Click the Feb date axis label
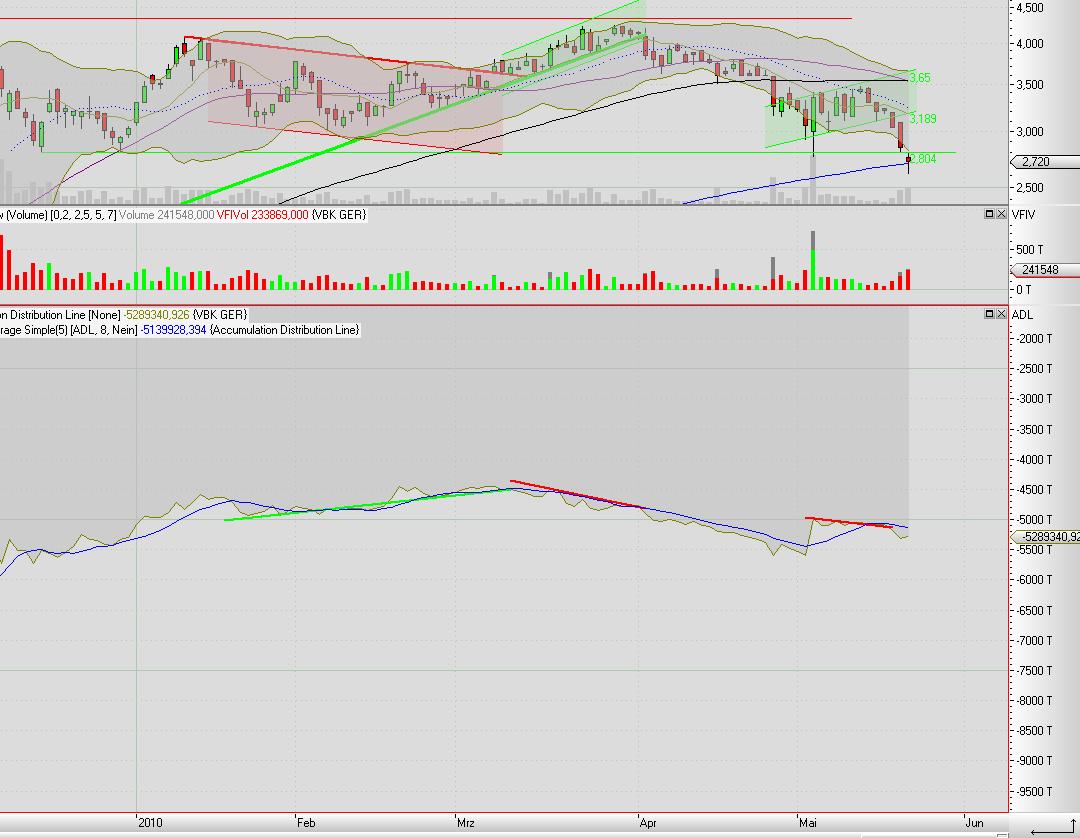Image resolution: width=1080 pixels, height=838 pixels. [306, 822]
